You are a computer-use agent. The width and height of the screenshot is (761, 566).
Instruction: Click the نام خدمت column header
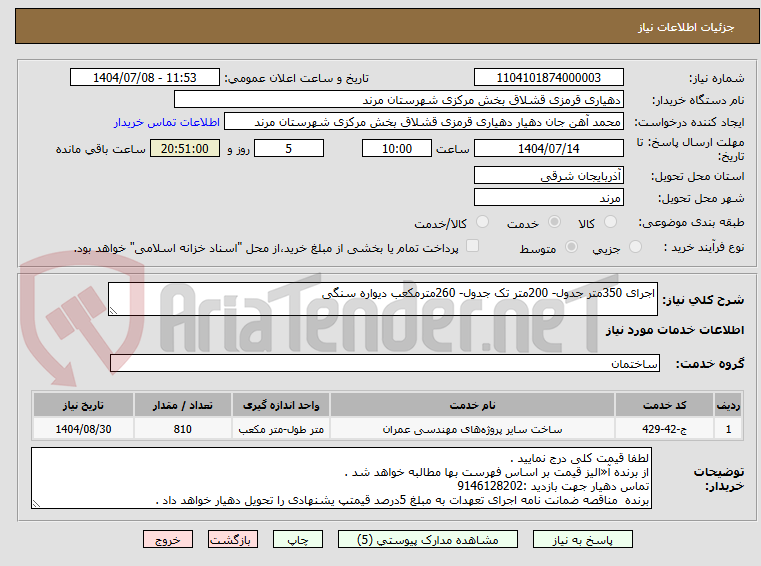[x=472, y=405]
